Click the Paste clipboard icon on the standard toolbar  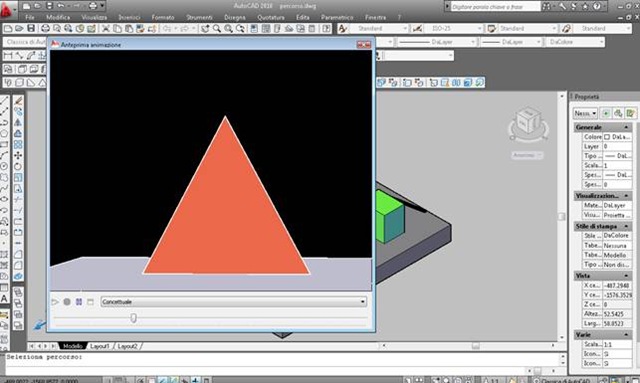click(129, 28)
